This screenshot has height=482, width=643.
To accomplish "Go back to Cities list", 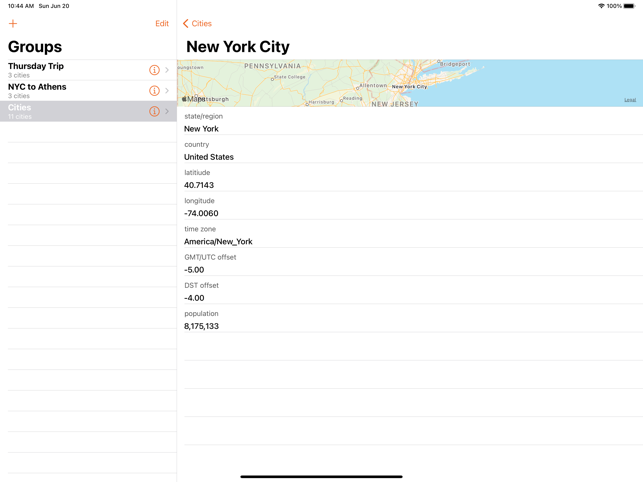I will point(197,23).
